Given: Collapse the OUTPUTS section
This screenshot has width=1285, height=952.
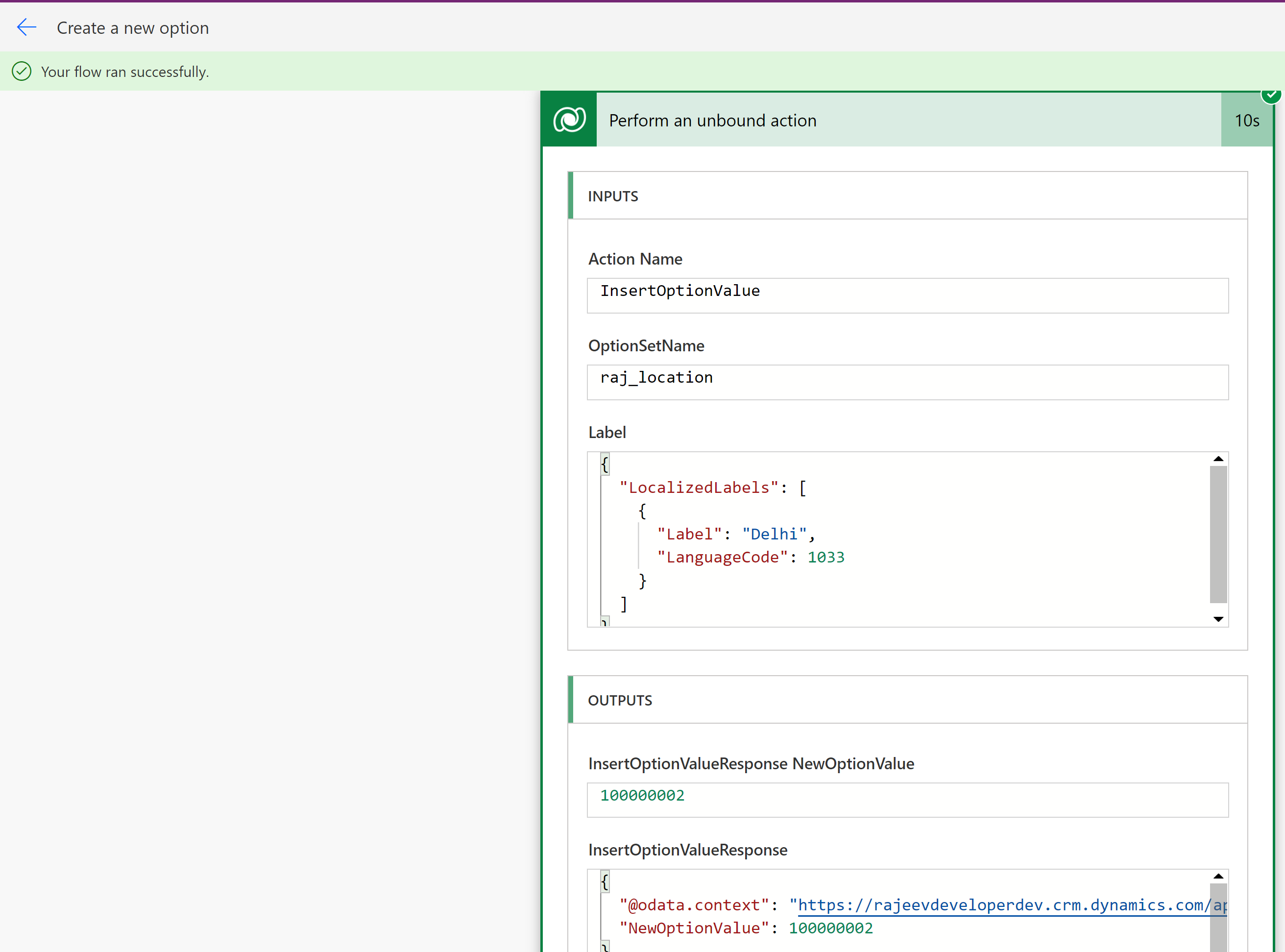Looking at the screenshot, I should 620,700.
